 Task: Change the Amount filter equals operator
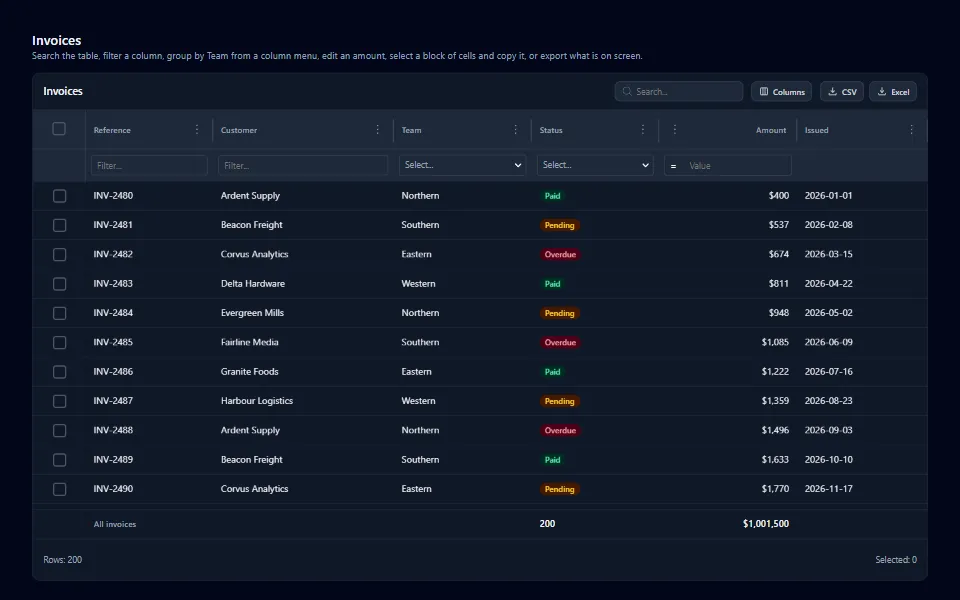point(673,166)
